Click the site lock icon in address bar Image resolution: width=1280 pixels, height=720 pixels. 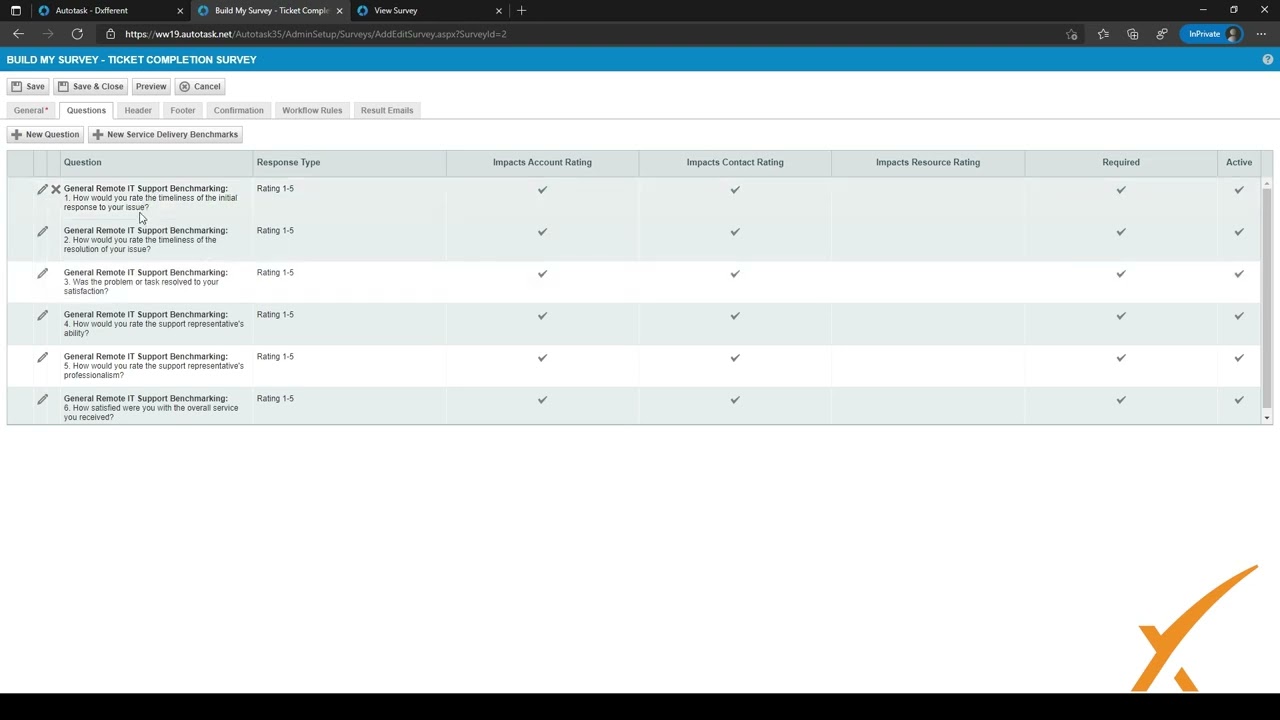tap(111, 34)
